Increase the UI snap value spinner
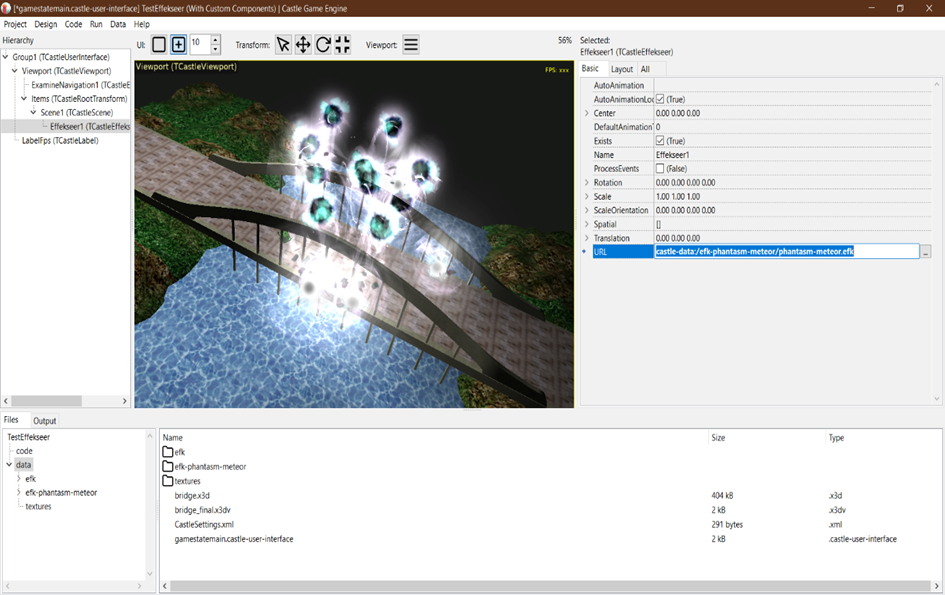This screenshot has width=945, height=595. (x=215, y=40)
